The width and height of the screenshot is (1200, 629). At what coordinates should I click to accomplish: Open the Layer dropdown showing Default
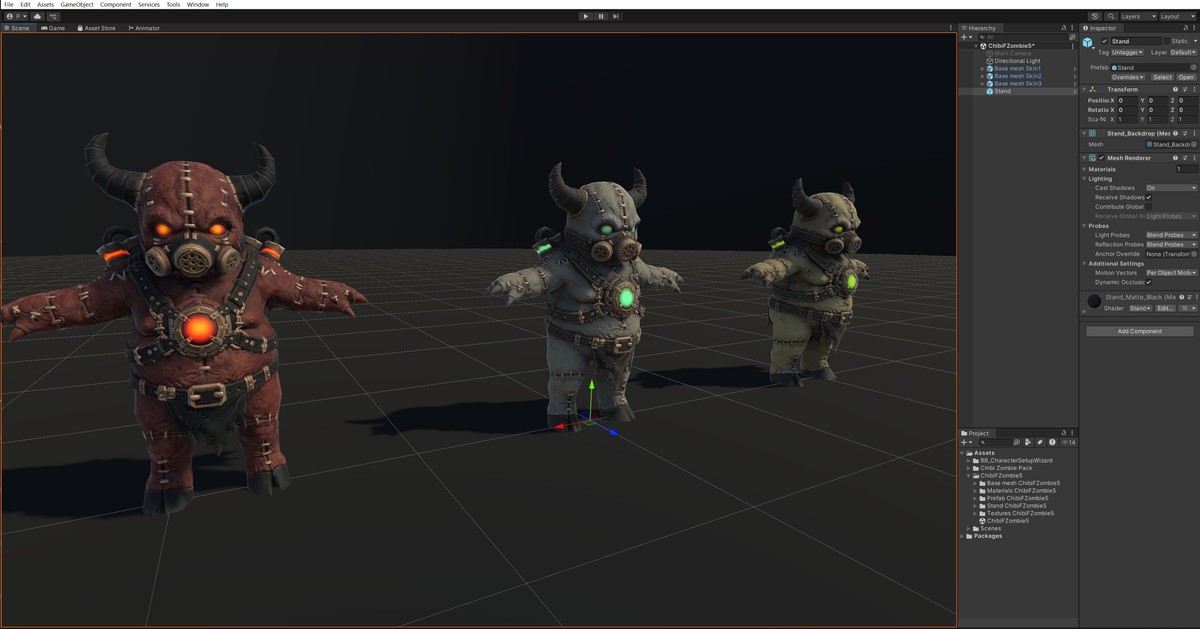coord(1183,52)
